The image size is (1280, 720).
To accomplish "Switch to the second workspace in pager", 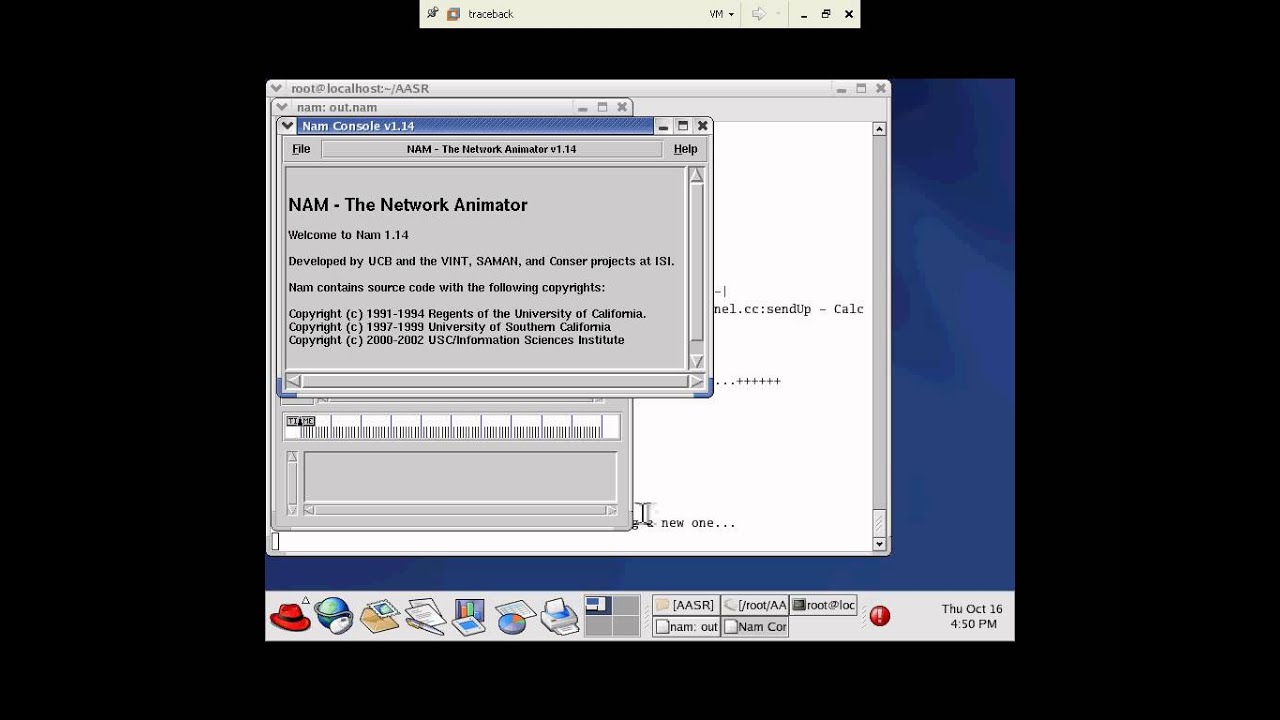I will (626, 605).
